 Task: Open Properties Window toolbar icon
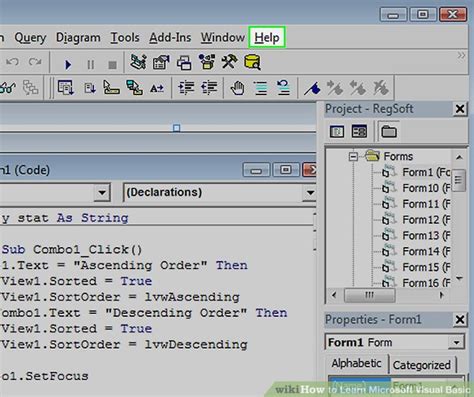(161, 62)
